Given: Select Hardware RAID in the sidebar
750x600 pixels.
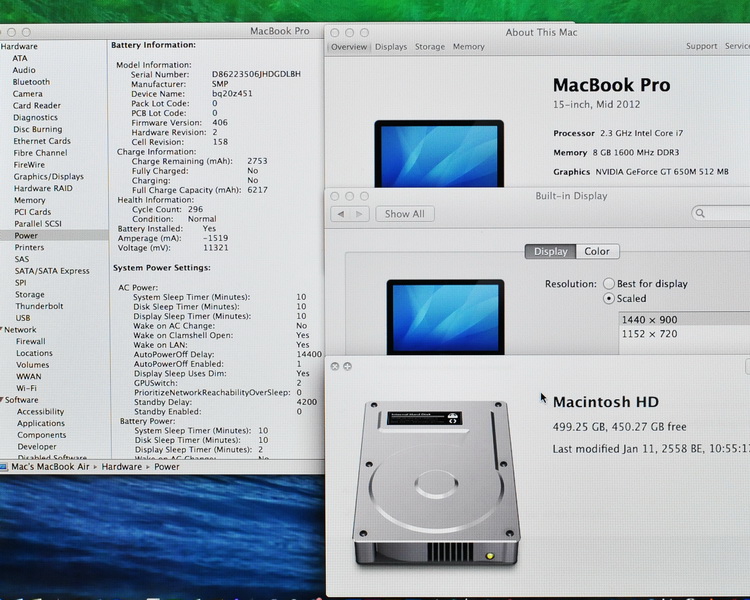Looking at the screenshot, I should click(x=44, y=189).
